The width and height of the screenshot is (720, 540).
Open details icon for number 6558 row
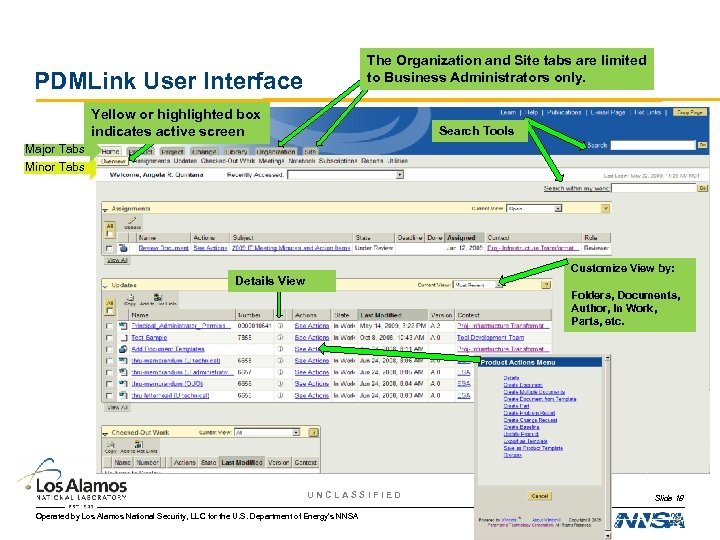[280, 360]
